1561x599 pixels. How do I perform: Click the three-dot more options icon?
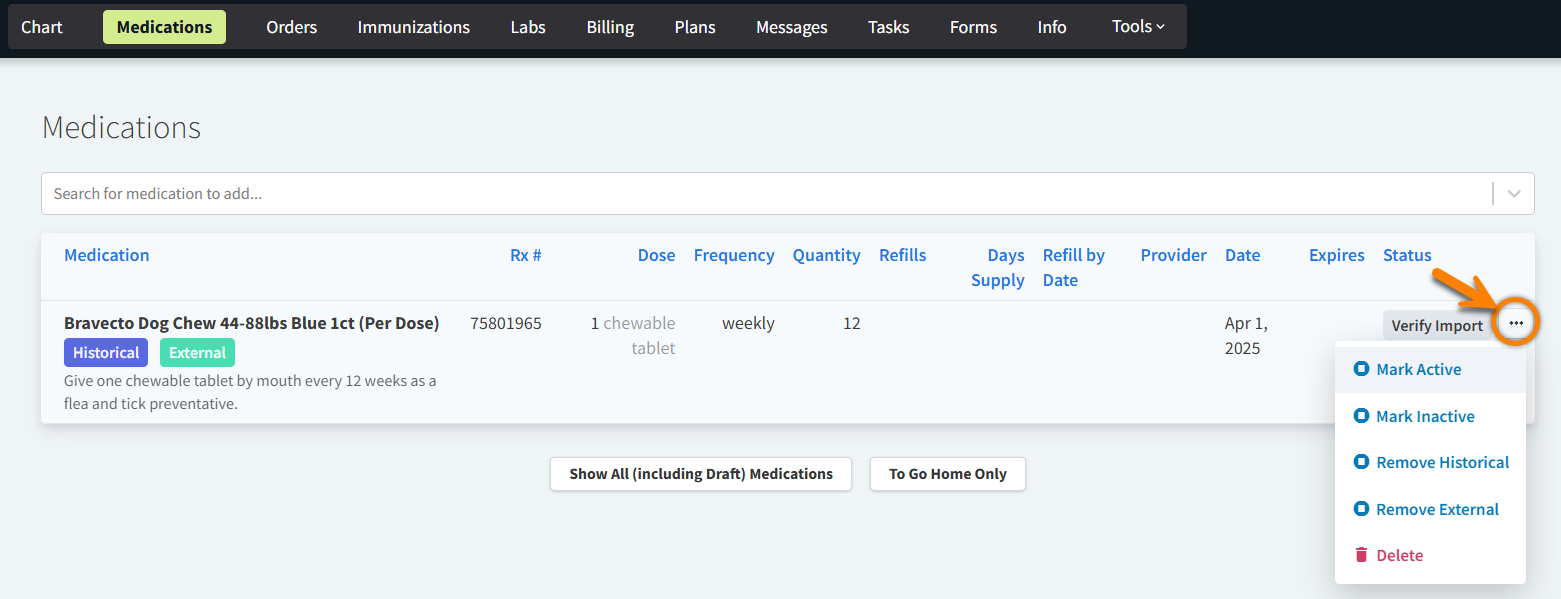(1516, 324)
